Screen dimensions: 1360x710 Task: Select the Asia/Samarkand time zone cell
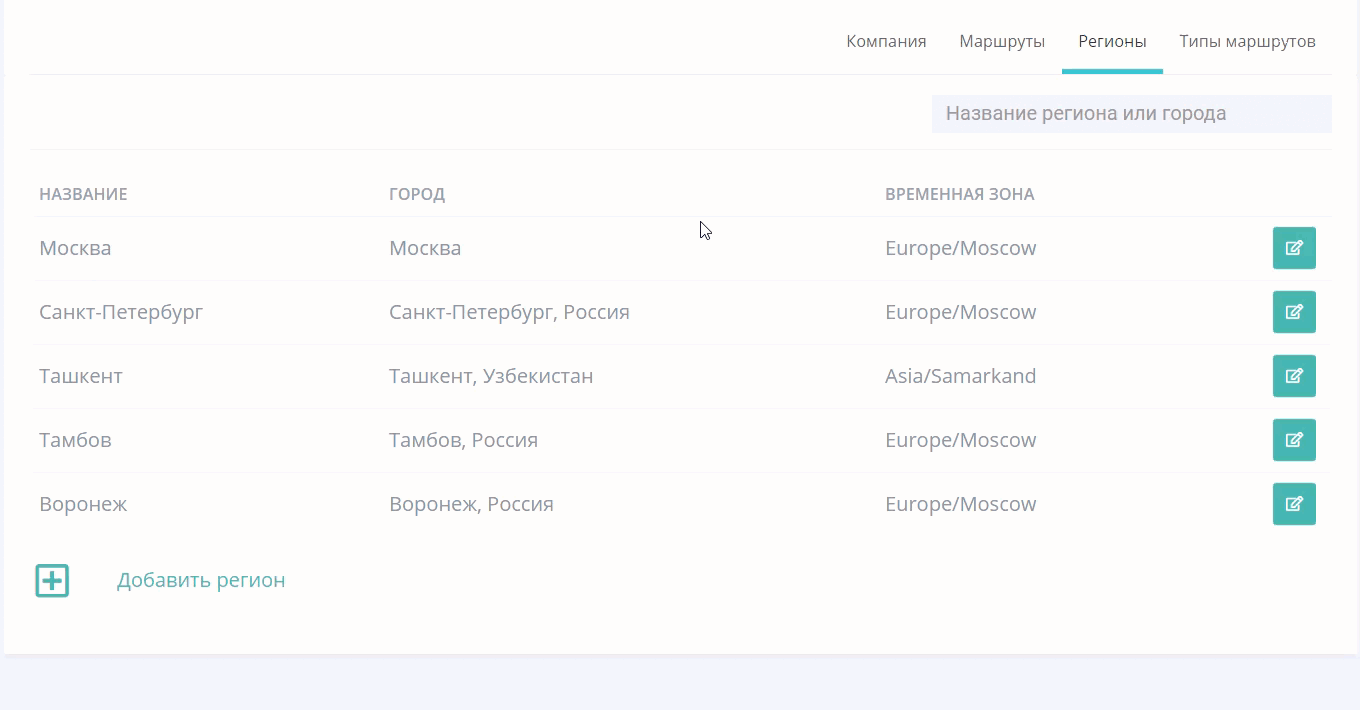(x=960, y=376)
